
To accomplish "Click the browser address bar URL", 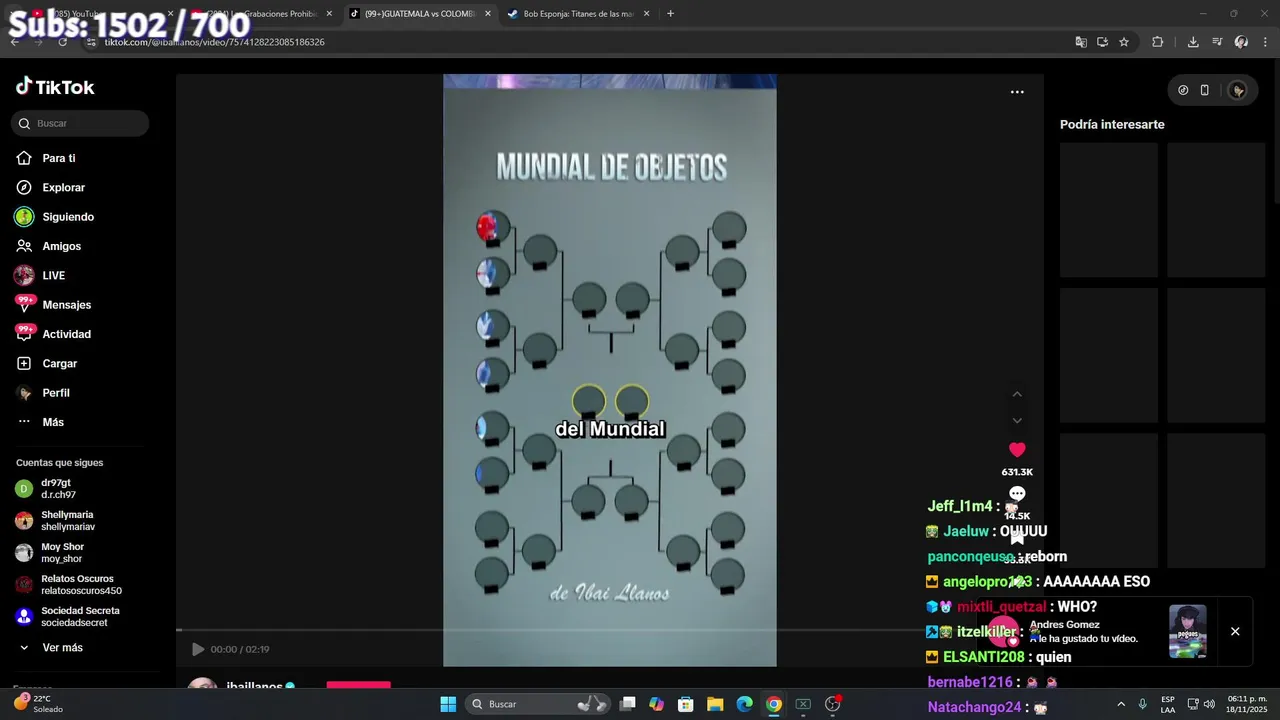I will coord(215,42).
